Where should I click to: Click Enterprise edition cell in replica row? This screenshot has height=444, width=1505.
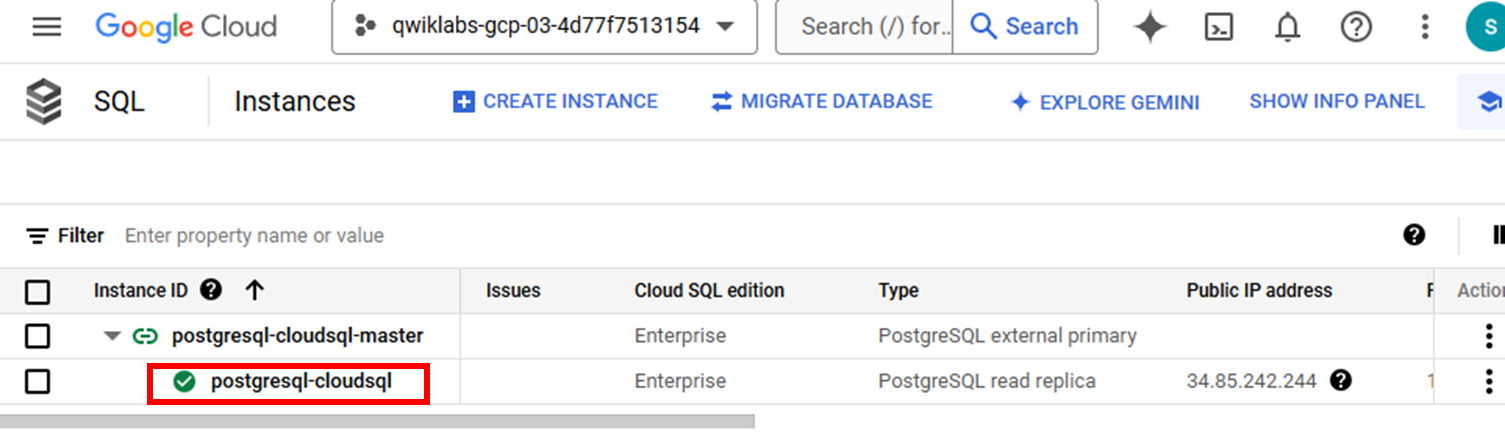680,381
